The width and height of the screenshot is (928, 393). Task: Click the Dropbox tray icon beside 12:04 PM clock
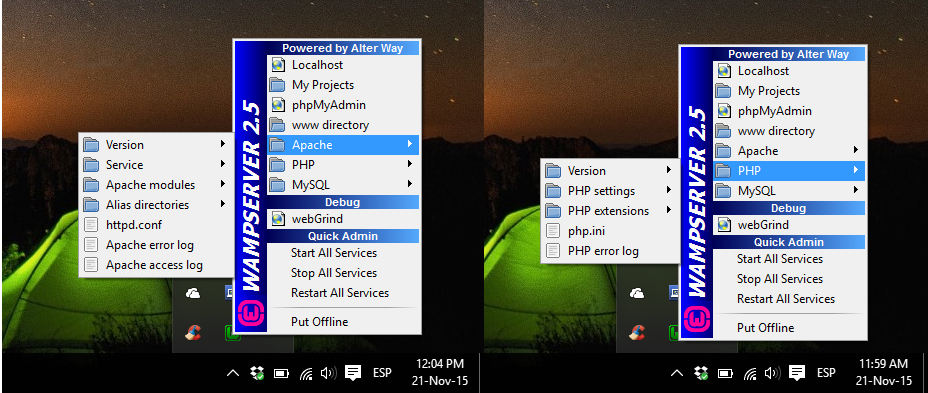[257, 373]
